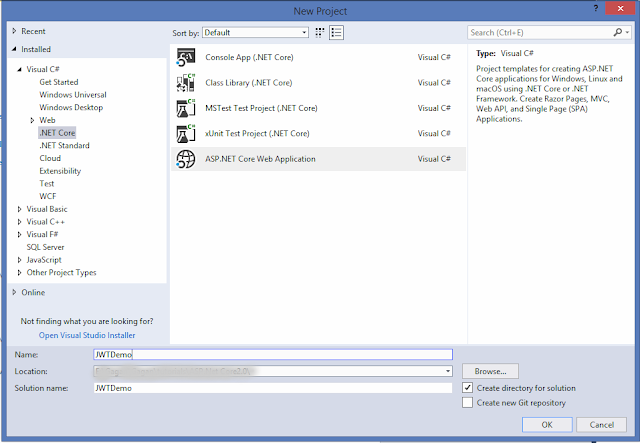Click the project Name input field
640x443 pixels.
[273, 354]
